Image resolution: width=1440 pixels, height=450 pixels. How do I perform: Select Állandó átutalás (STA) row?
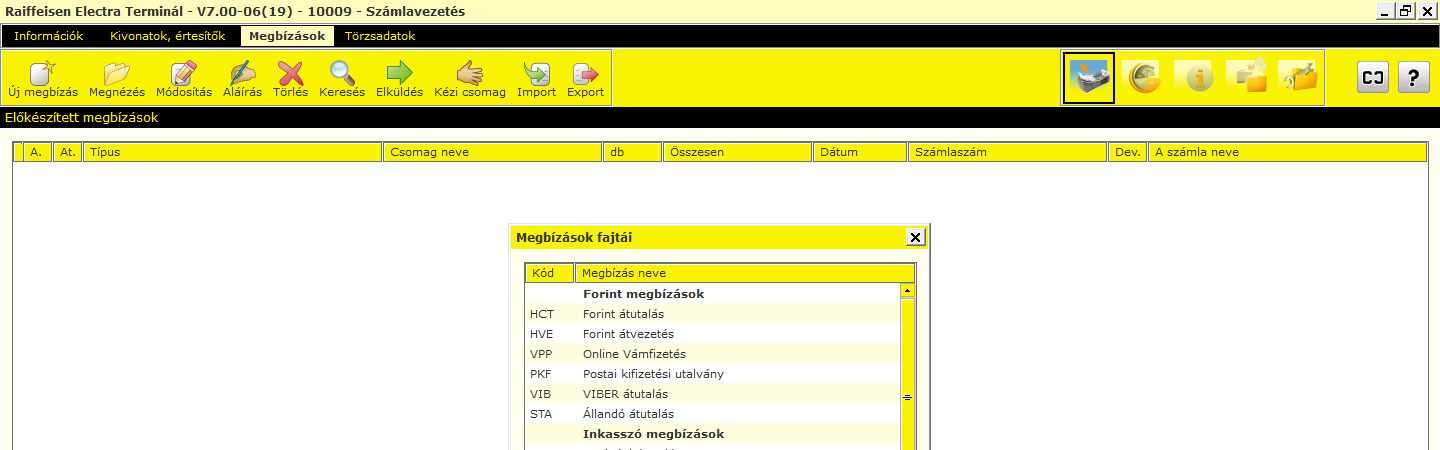[712, 414]
